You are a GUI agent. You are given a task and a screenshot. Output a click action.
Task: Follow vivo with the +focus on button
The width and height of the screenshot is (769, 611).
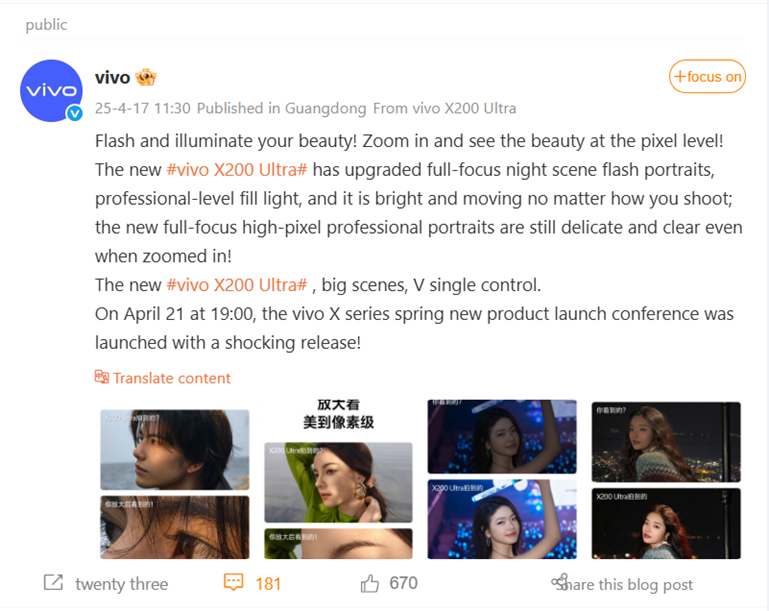(707, 76)
